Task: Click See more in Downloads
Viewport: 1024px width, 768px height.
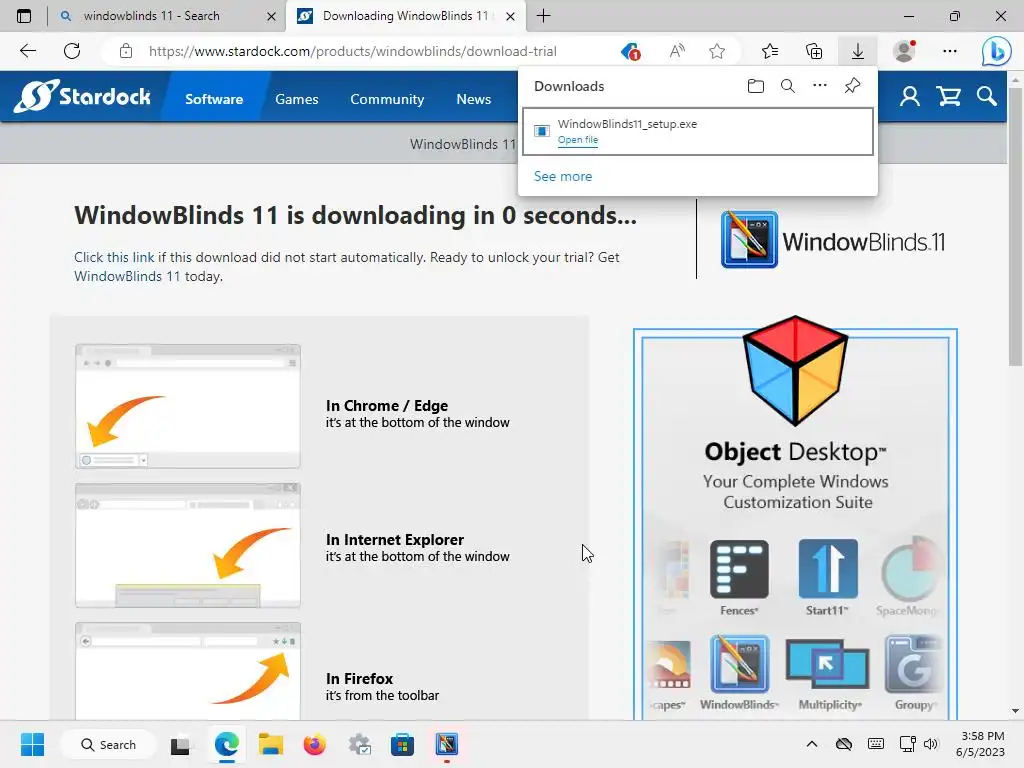Action: [563, 176]
